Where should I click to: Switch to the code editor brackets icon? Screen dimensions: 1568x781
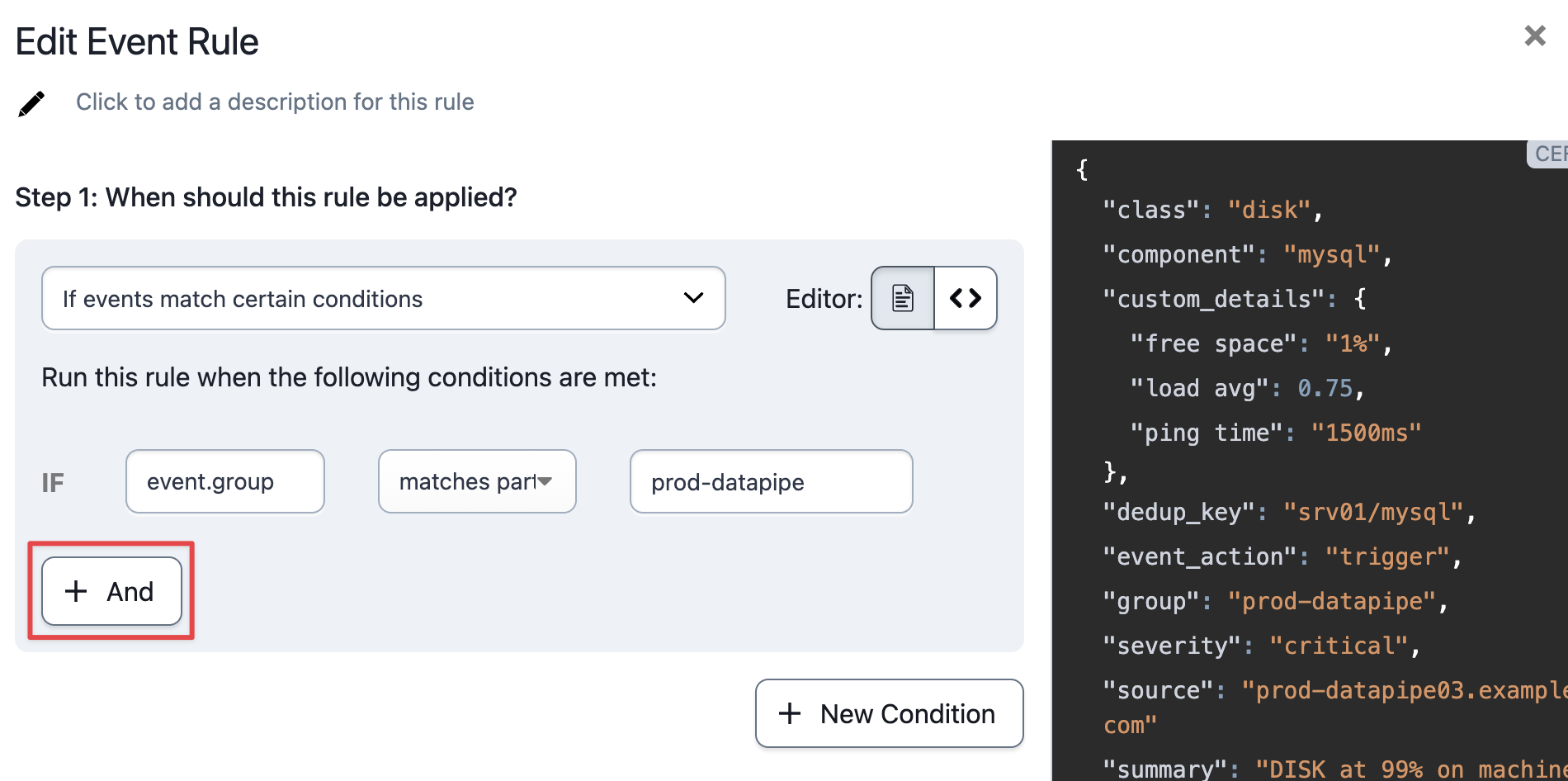[965, 298]
